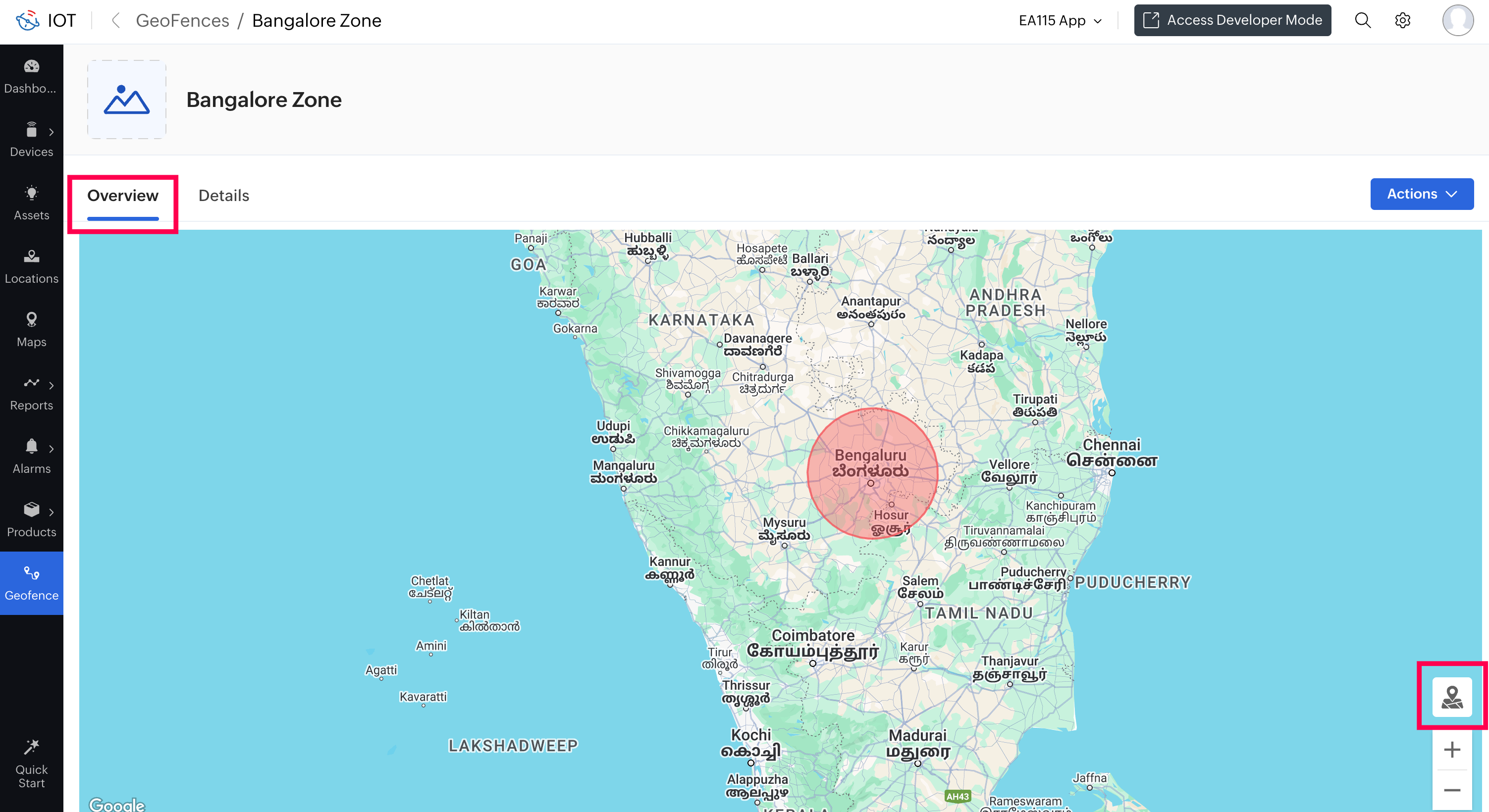Open the Dashboard sidebar icon
The image size is (1489, 812).
[31, 67]
